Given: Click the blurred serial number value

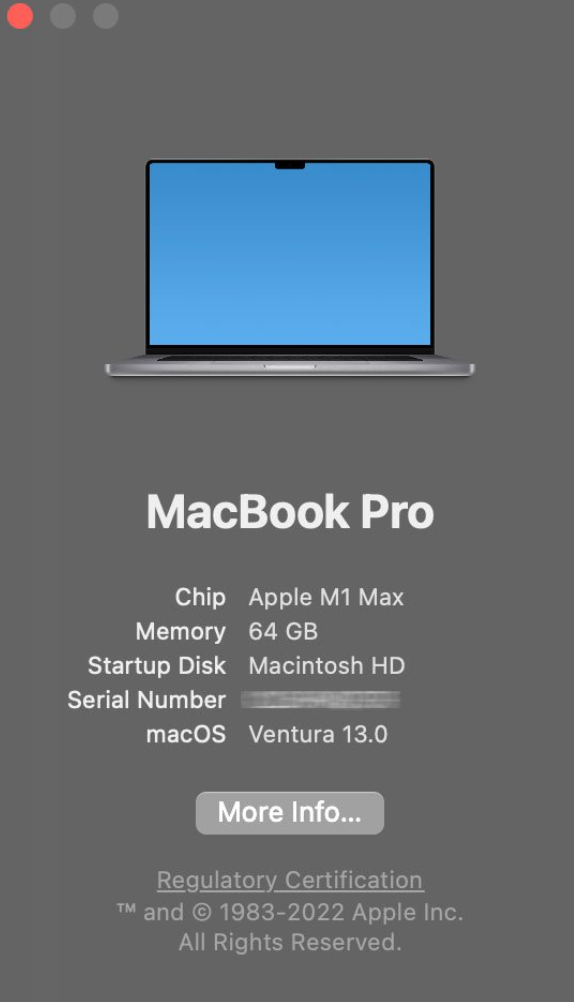Looking at the screenshot, I should pos(321,700).
